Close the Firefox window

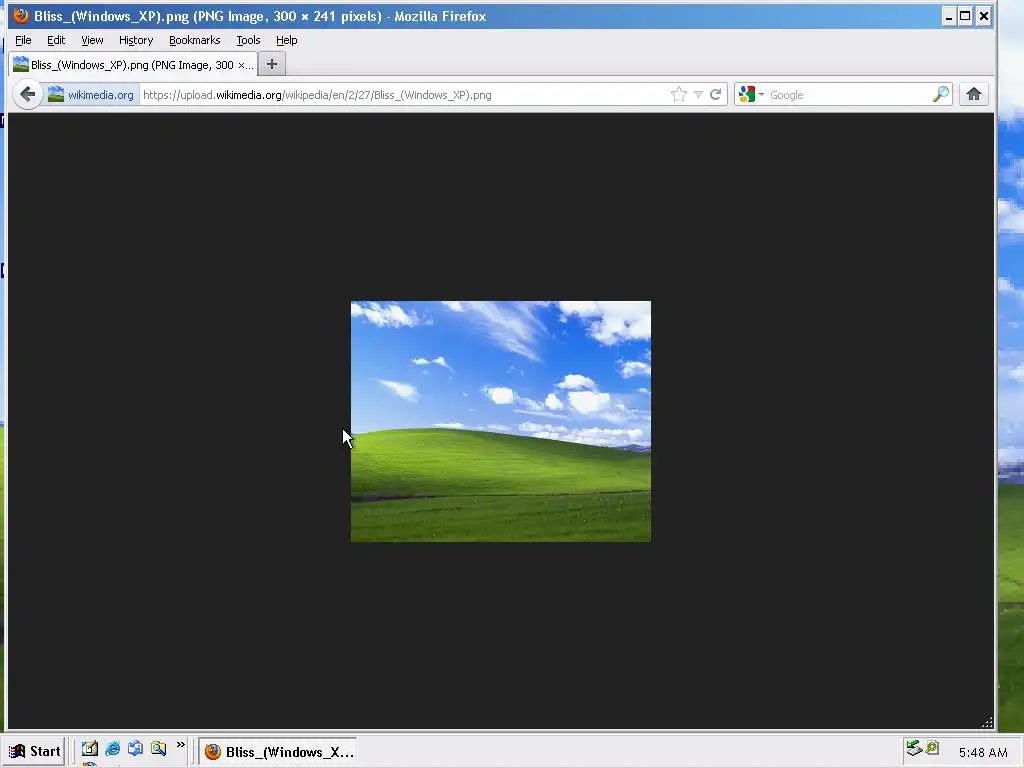click(984, 16)
